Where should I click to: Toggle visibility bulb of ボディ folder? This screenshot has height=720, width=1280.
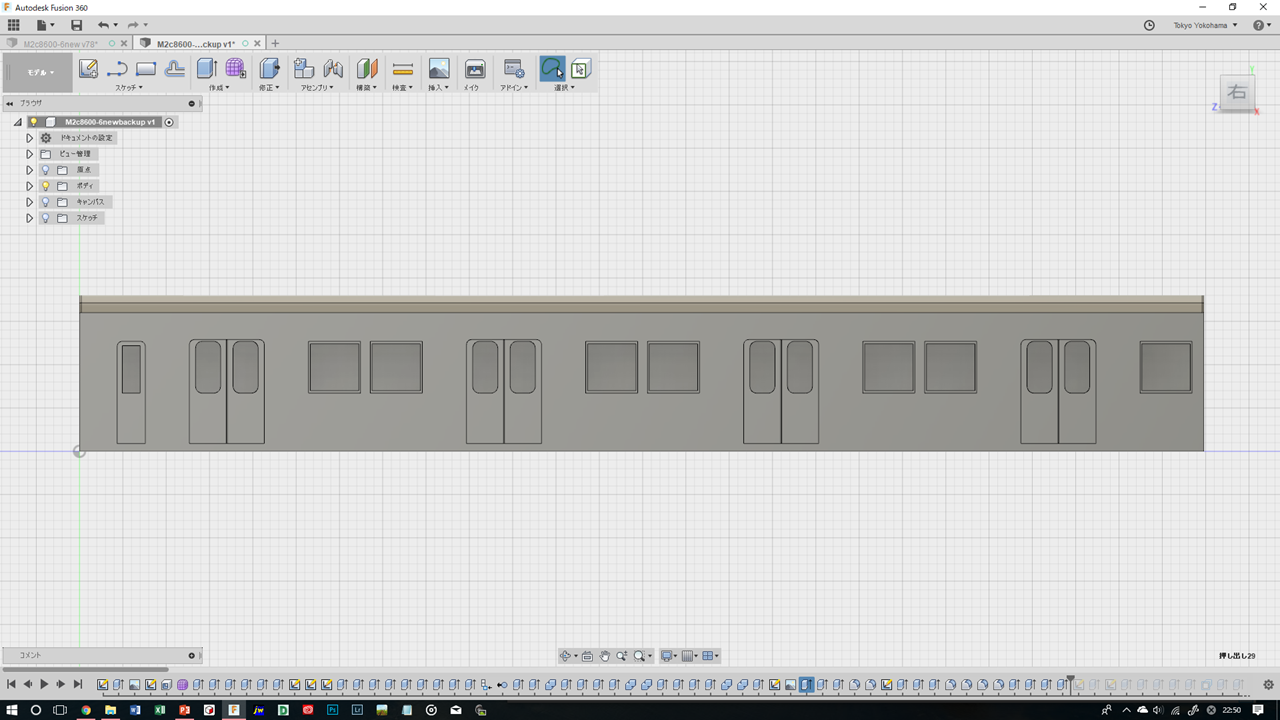pyautogui.click(x=45, y=186)
